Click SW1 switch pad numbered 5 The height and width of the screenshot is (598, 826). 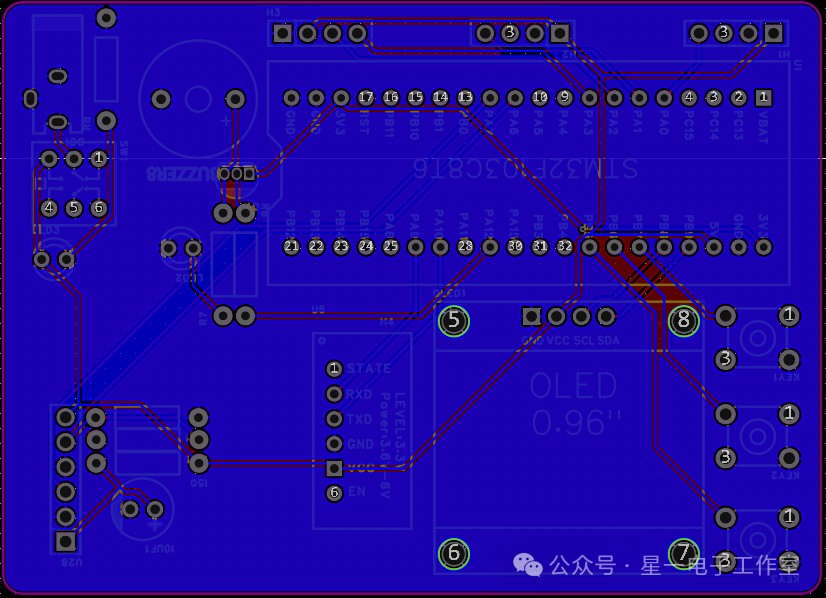[74, 208]
